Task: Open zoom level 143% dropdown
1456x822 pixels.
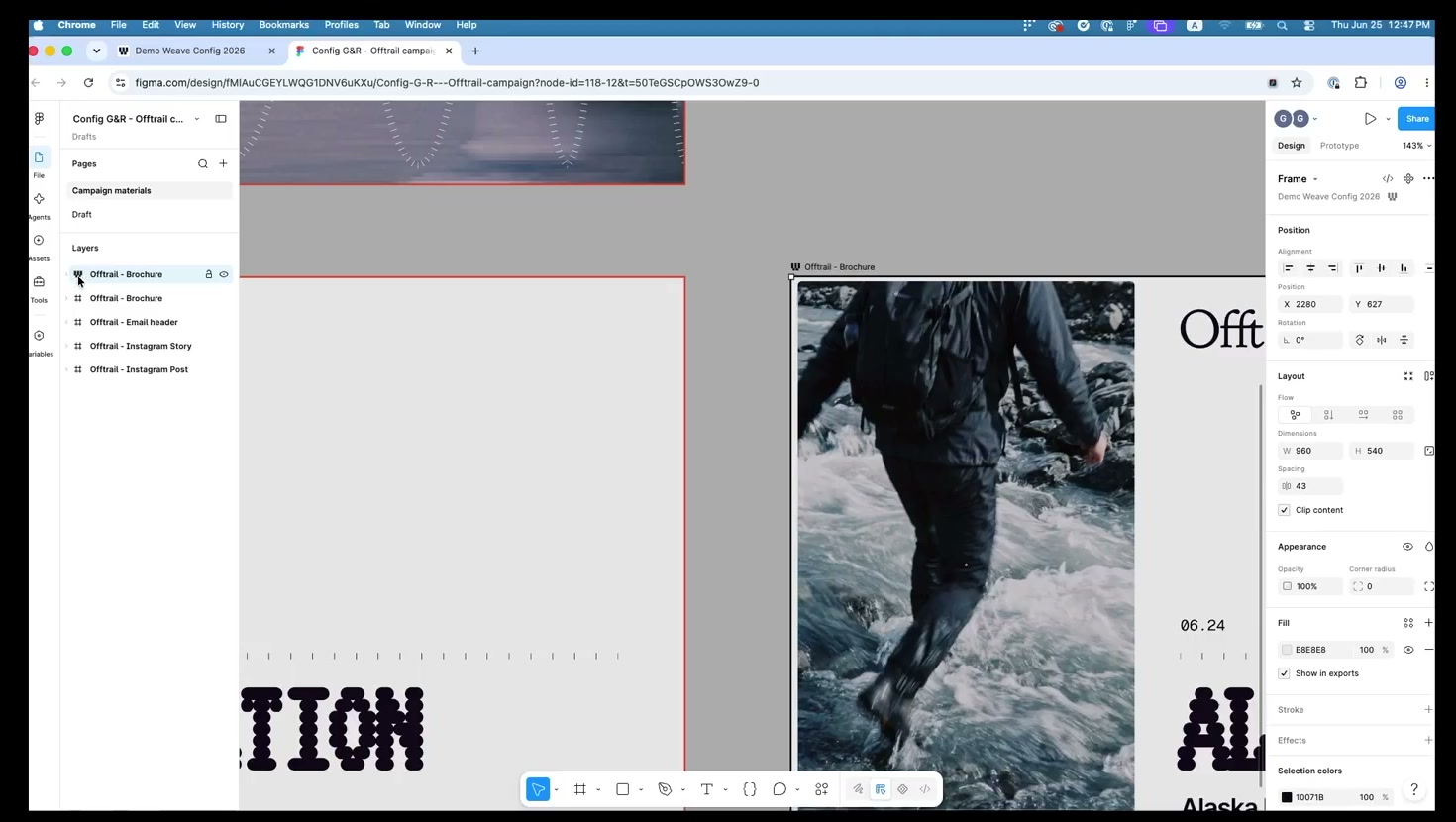Action: point(1416,146)
